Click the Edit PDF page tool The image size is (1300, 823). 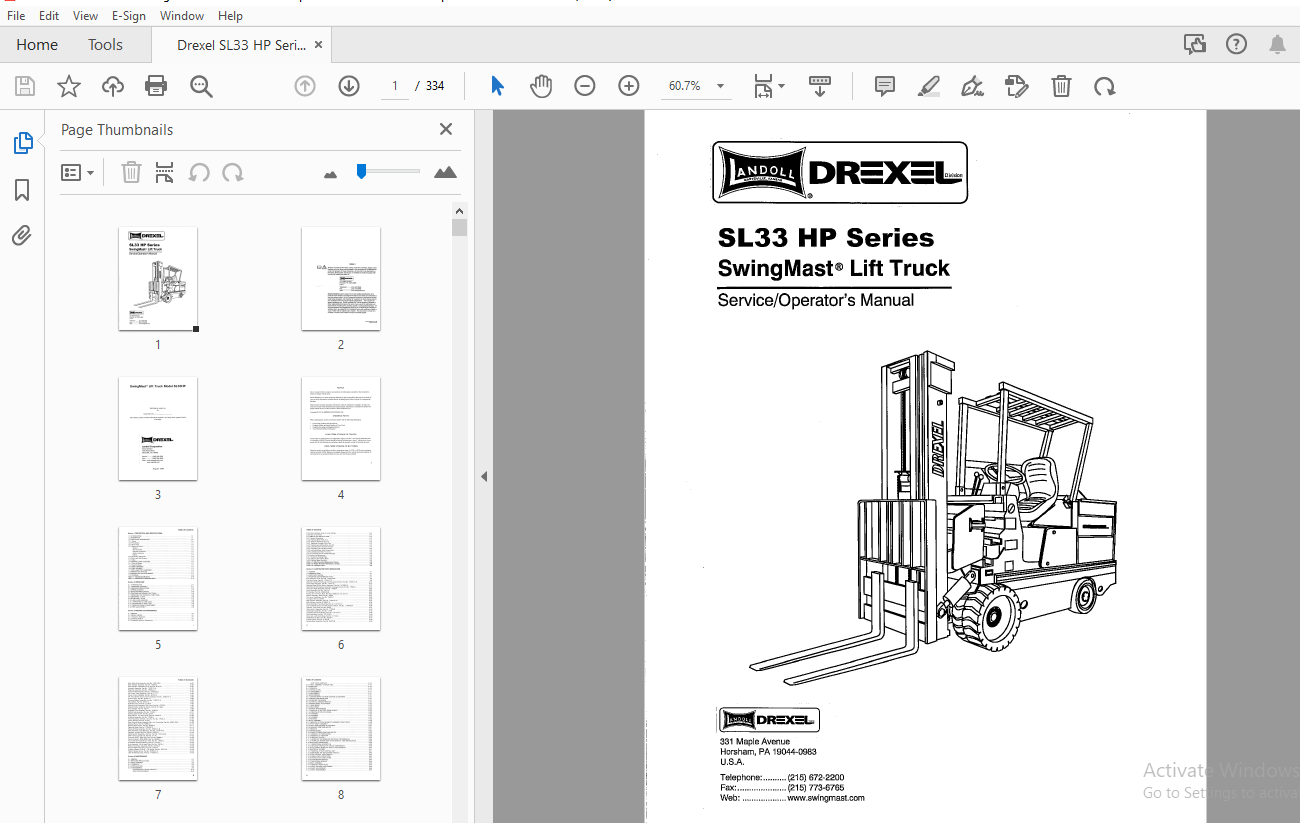1017,86
